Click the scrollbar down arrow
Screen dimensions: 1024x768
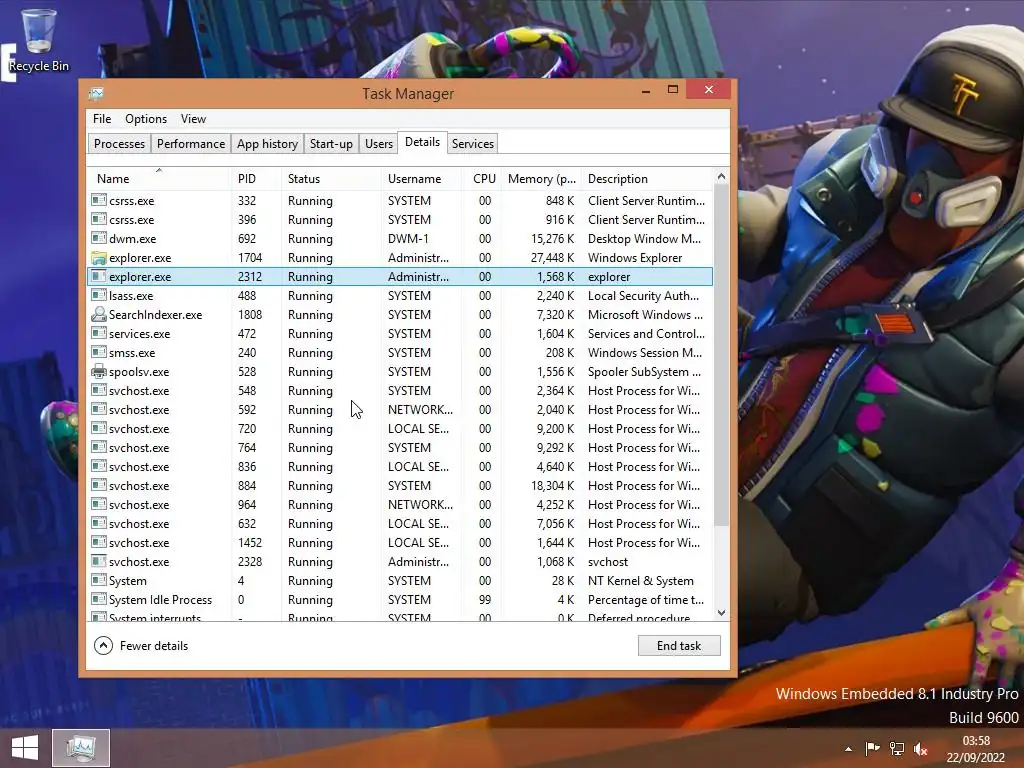(721, 613)
